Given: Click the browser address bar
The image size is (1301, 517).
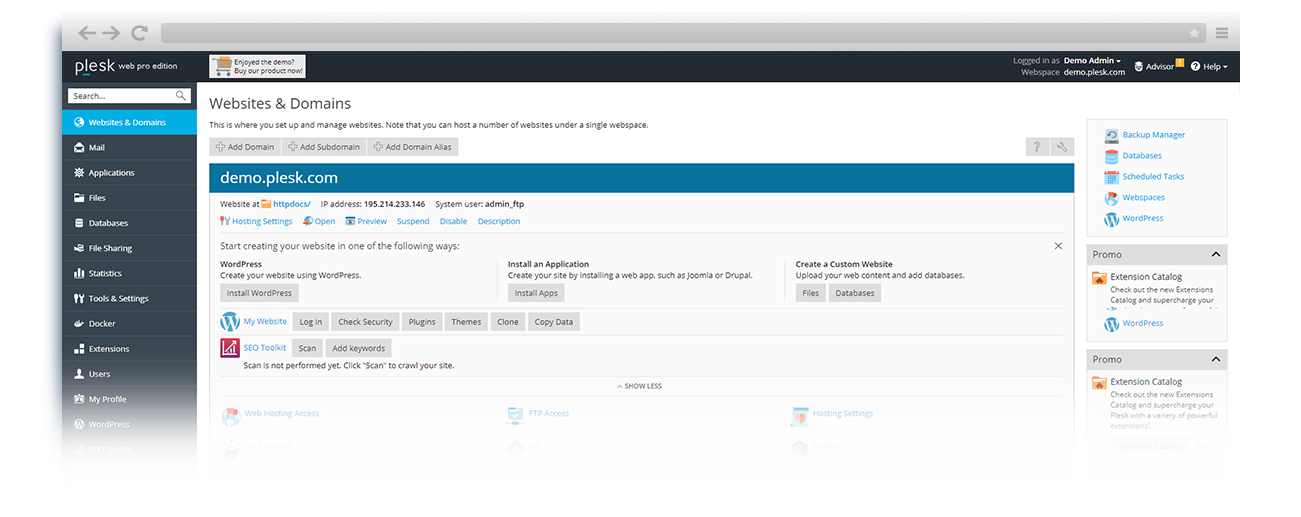Looking at the screenshot, I should click(x=683, y=33).
